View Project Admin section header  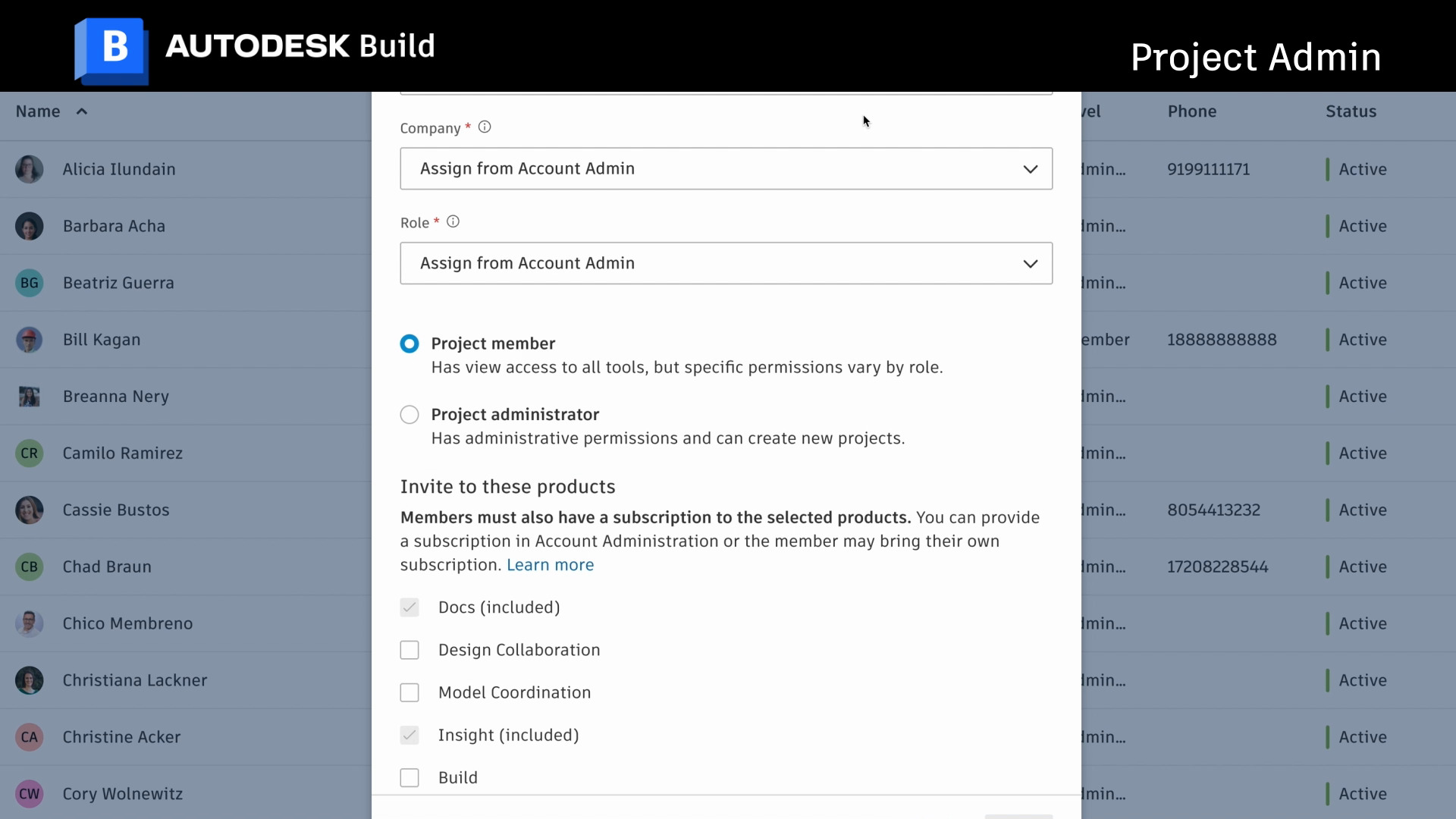point(1255,56)
